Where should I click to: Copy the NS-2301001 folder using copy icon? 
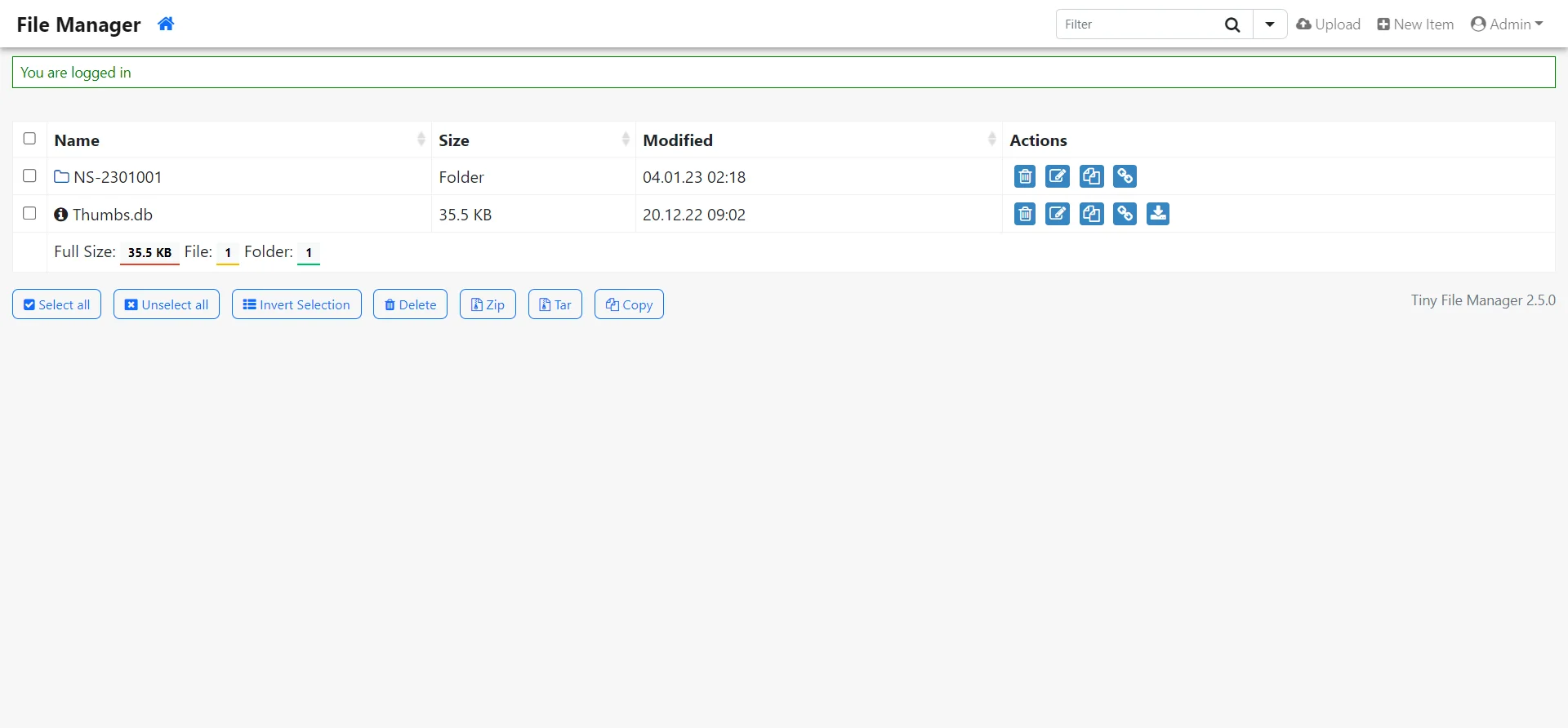point(1091,176)
